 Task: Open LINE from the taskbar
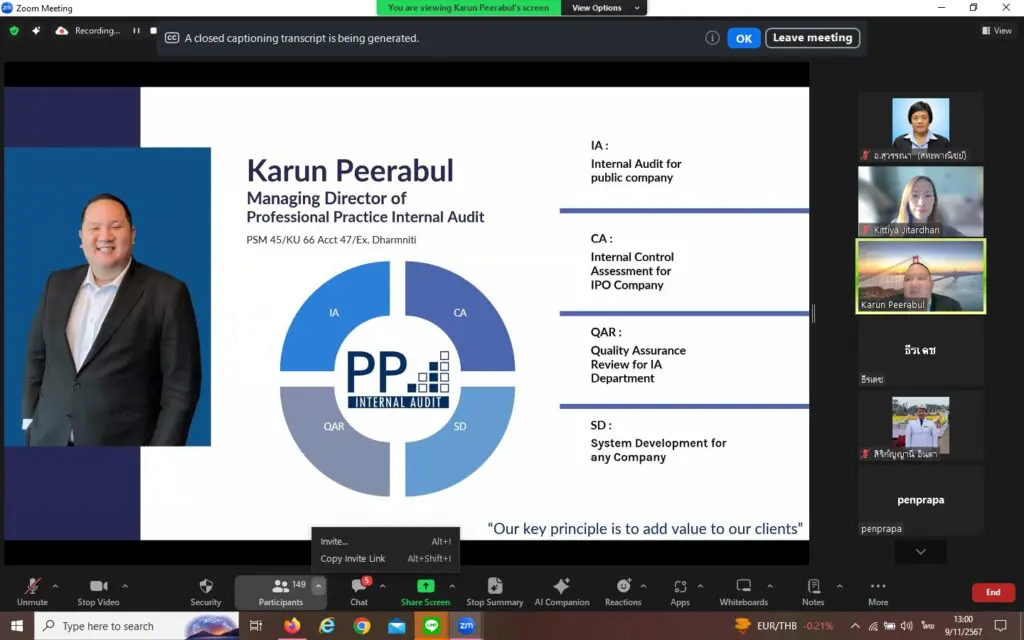tap(431, 626)
